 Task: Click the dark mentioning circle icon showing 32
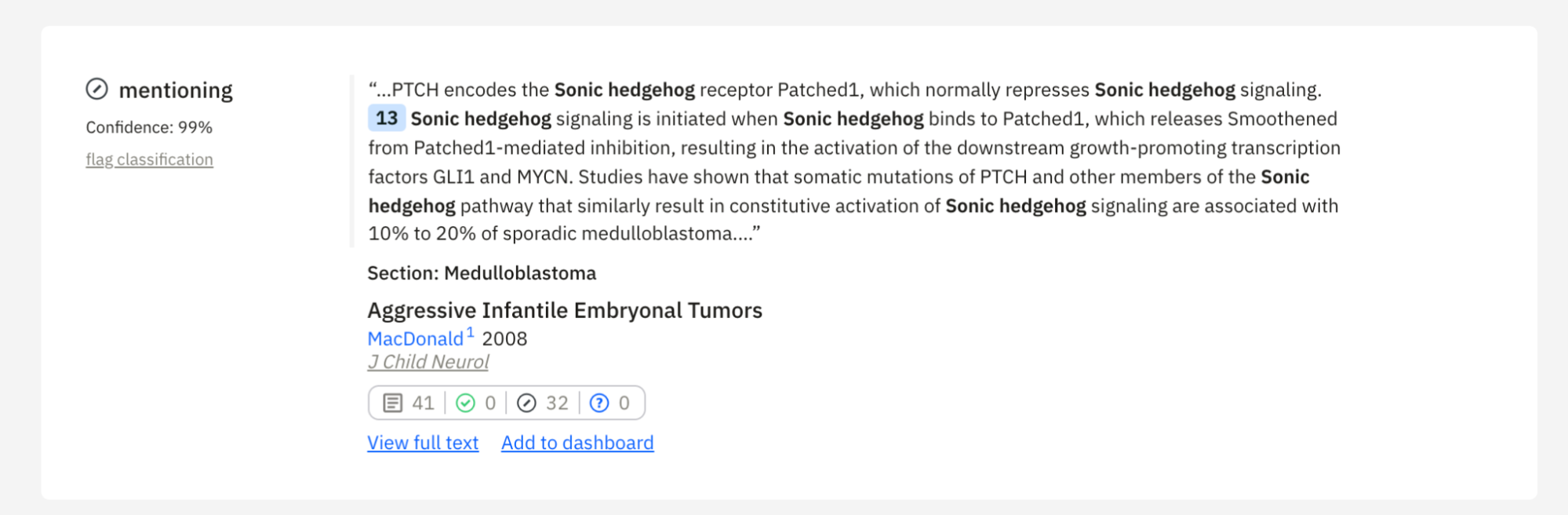(x=526, y=402)
